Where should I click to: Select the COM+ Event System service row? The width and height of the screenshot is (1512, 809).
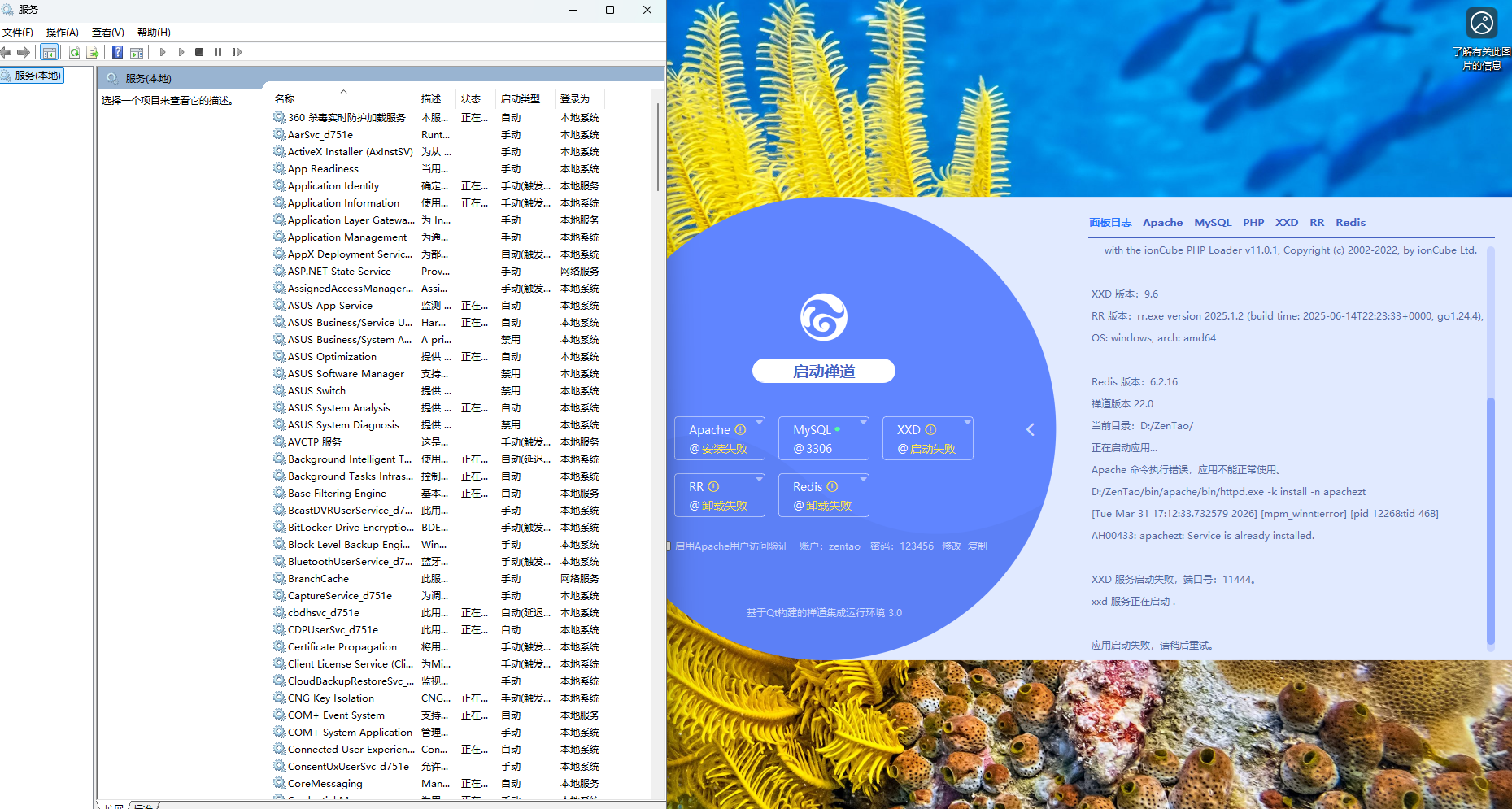(x=439, y=715)
